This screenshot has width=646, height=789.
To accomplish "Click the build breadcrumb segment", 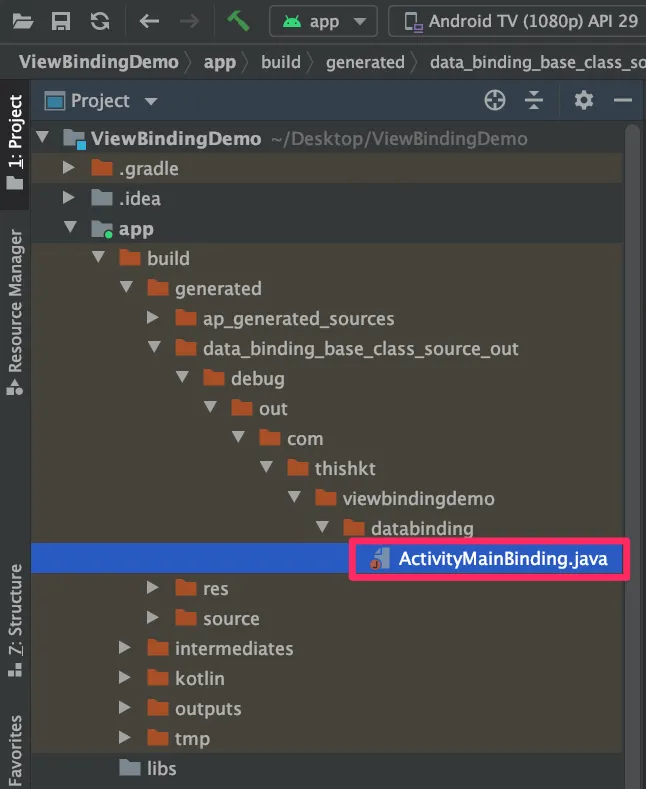I will (281, 62).
